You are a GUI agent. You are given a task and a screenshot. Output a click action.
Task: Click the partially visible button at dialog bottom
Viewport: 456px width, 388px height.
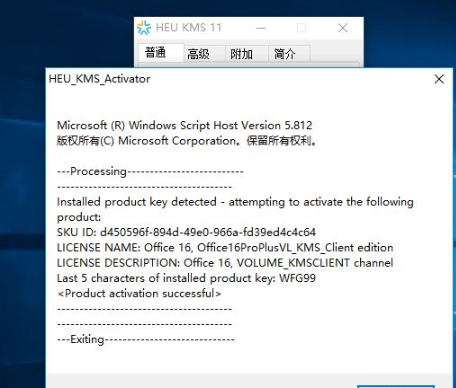click(396, 386)
